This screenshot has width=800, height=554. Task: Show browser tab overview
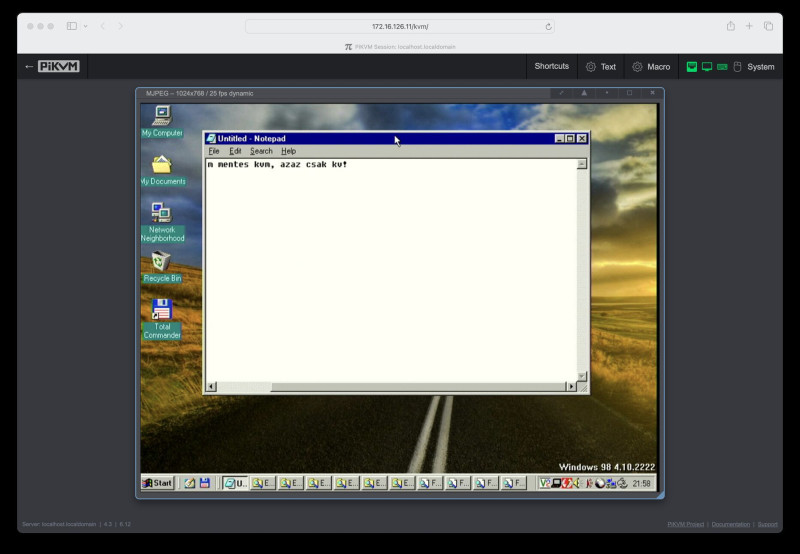[x=768, y=26]
